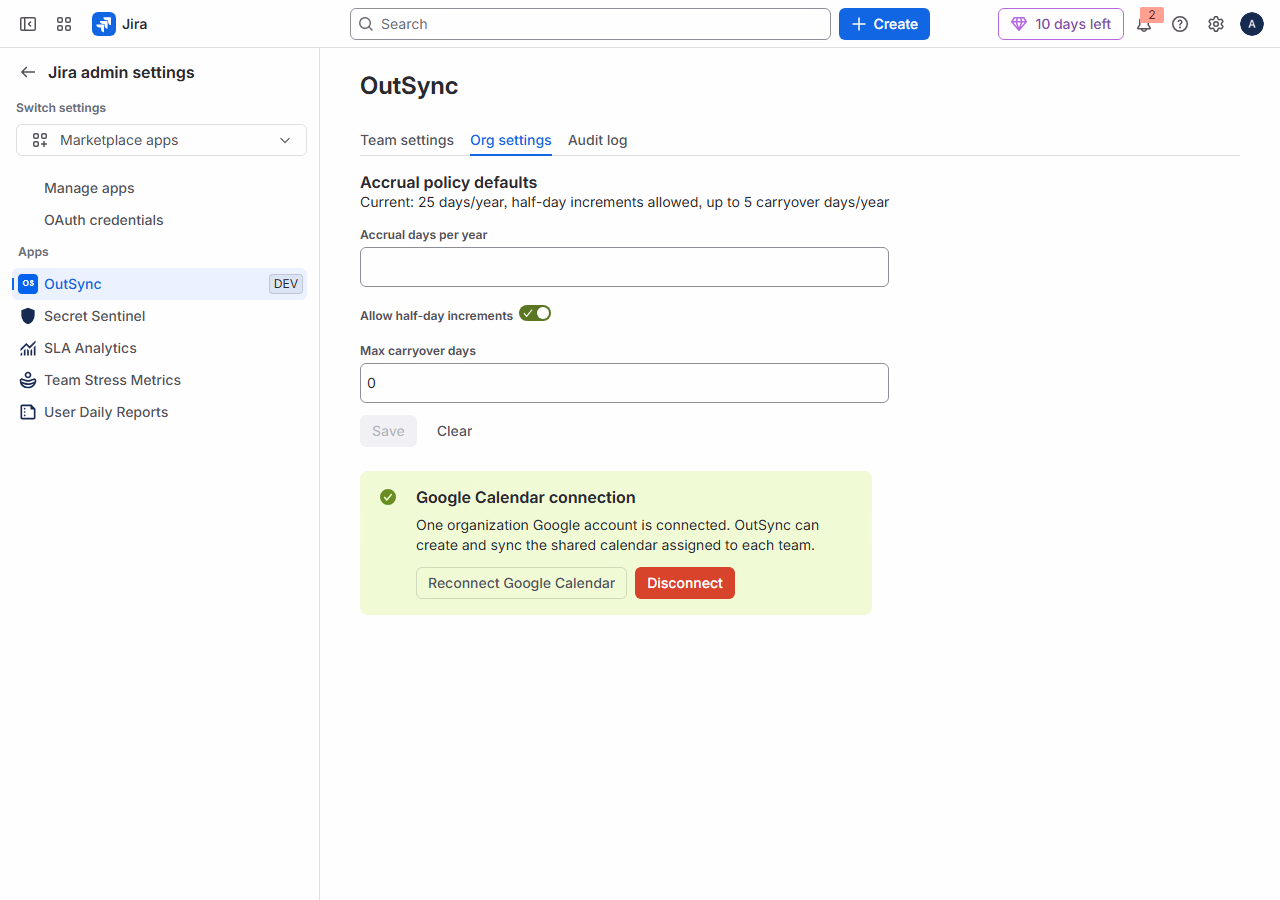Click the search magnifier icon
1280x900 pixels.
(366, 24)
